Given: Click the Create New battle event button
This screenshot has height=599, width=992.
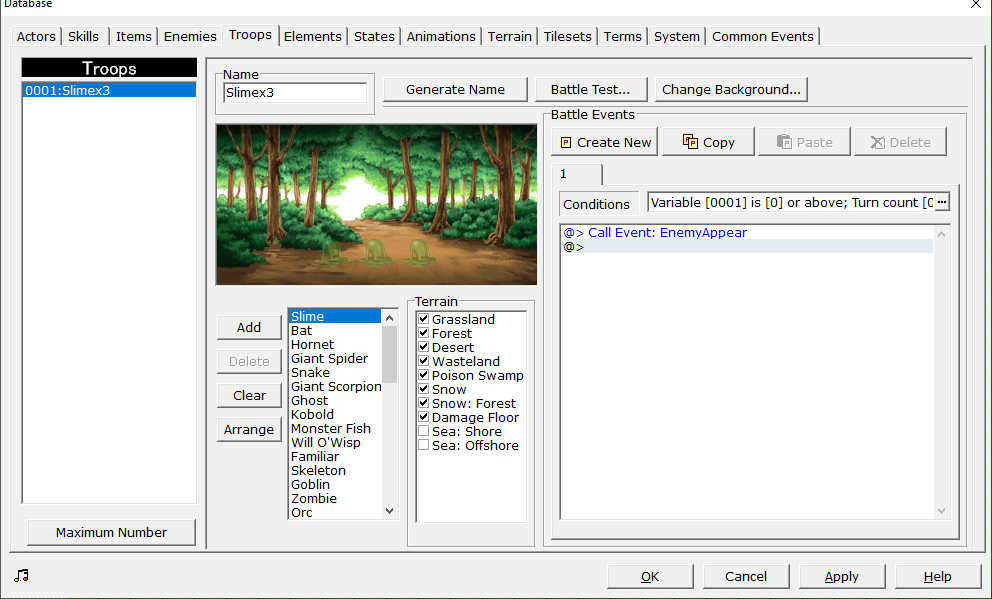Looking at the screenshot, I should 605,142.
